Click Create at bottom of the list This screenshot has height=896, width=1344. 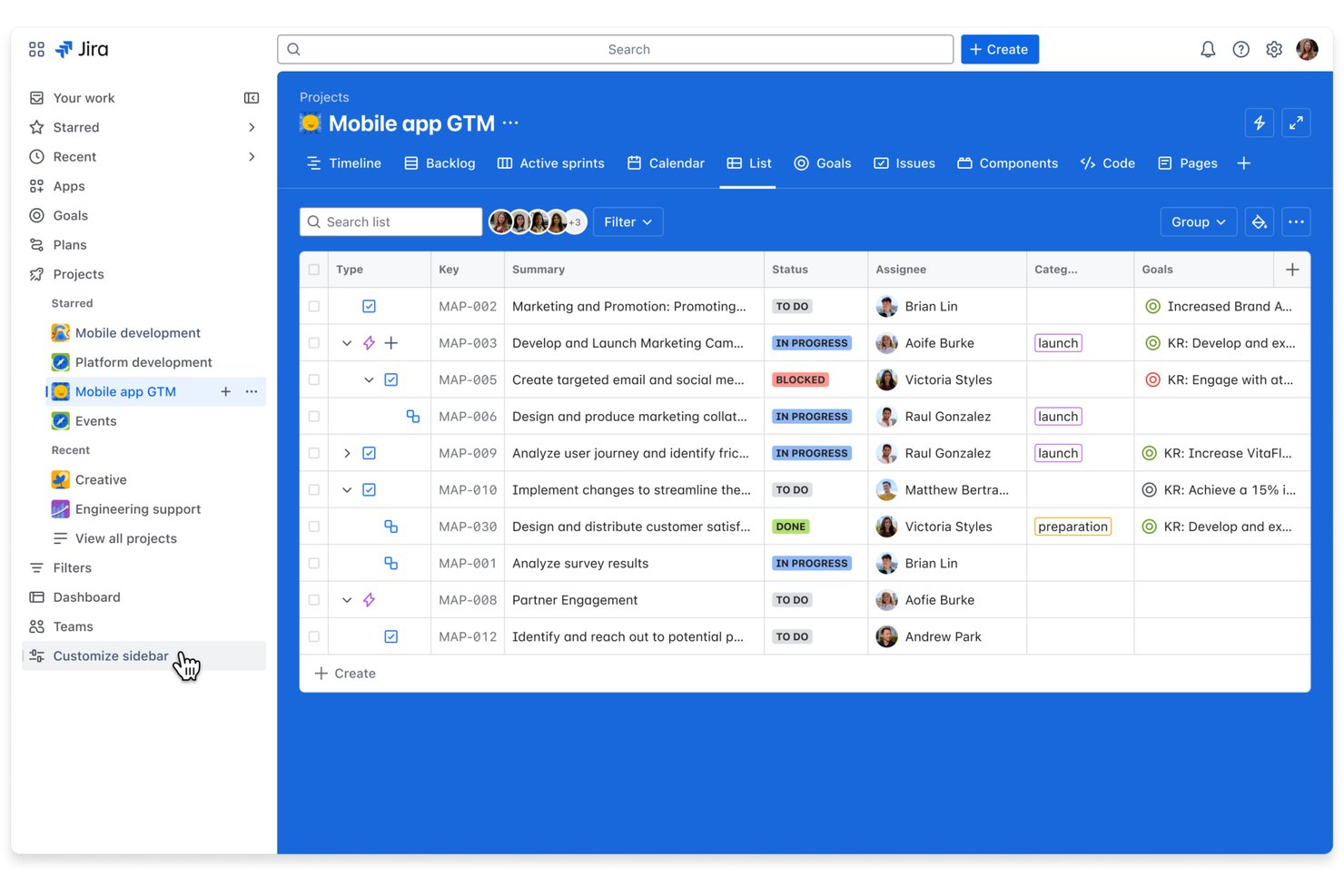coord(345,674)
